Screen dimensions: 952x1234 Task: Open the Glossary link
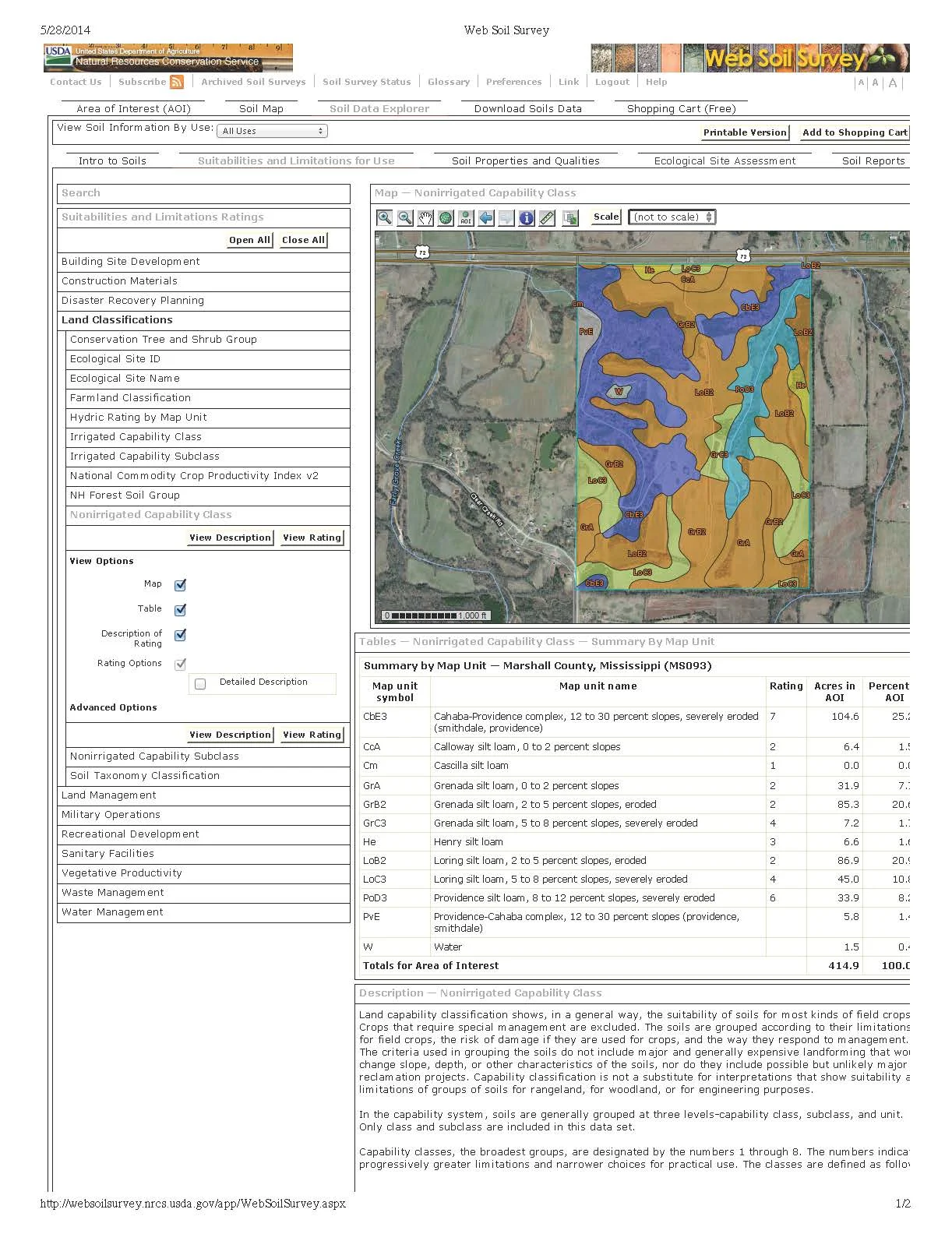pyautogui.click(x=448, y=82)
